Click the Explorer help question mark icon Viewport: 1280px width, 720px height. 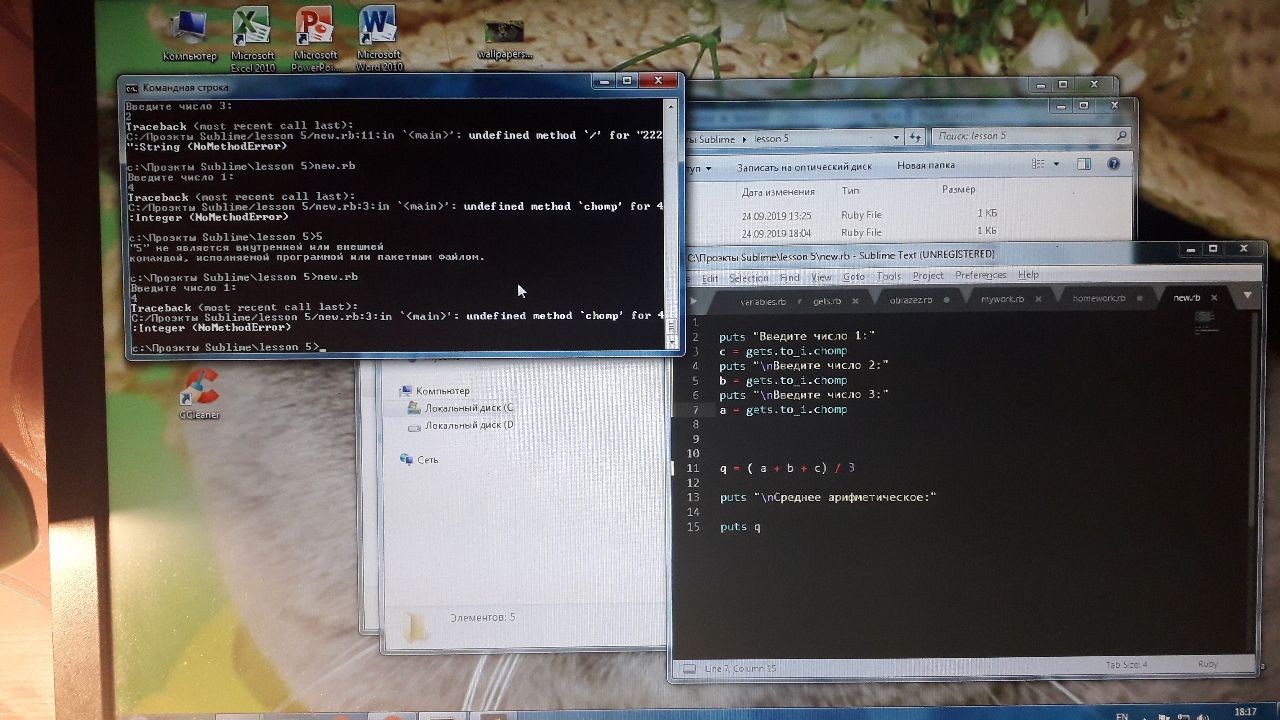(x=1115, y=165)
